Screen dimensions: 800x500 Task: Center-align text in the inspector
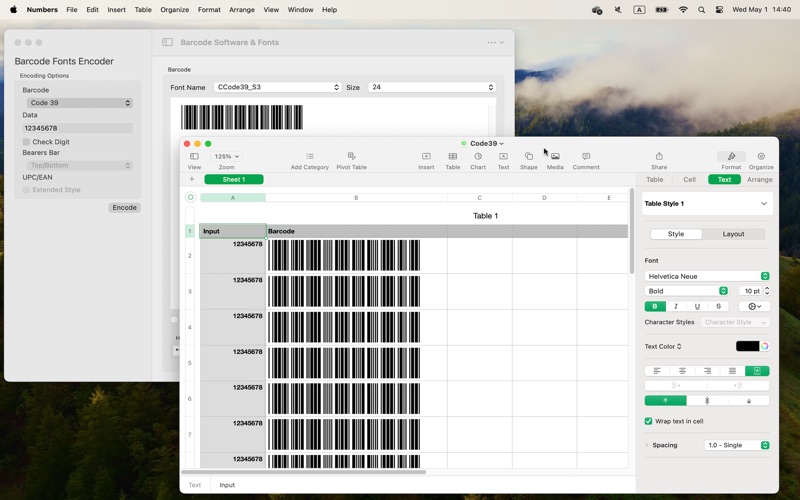tap(682, 371)
